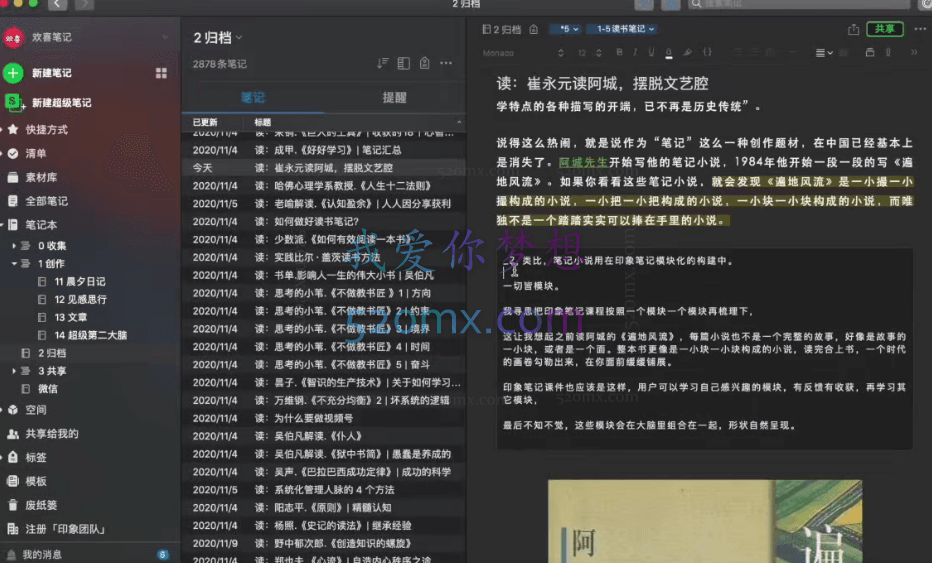Click the back navigation arrow in title bar

(x=57, y=5)
